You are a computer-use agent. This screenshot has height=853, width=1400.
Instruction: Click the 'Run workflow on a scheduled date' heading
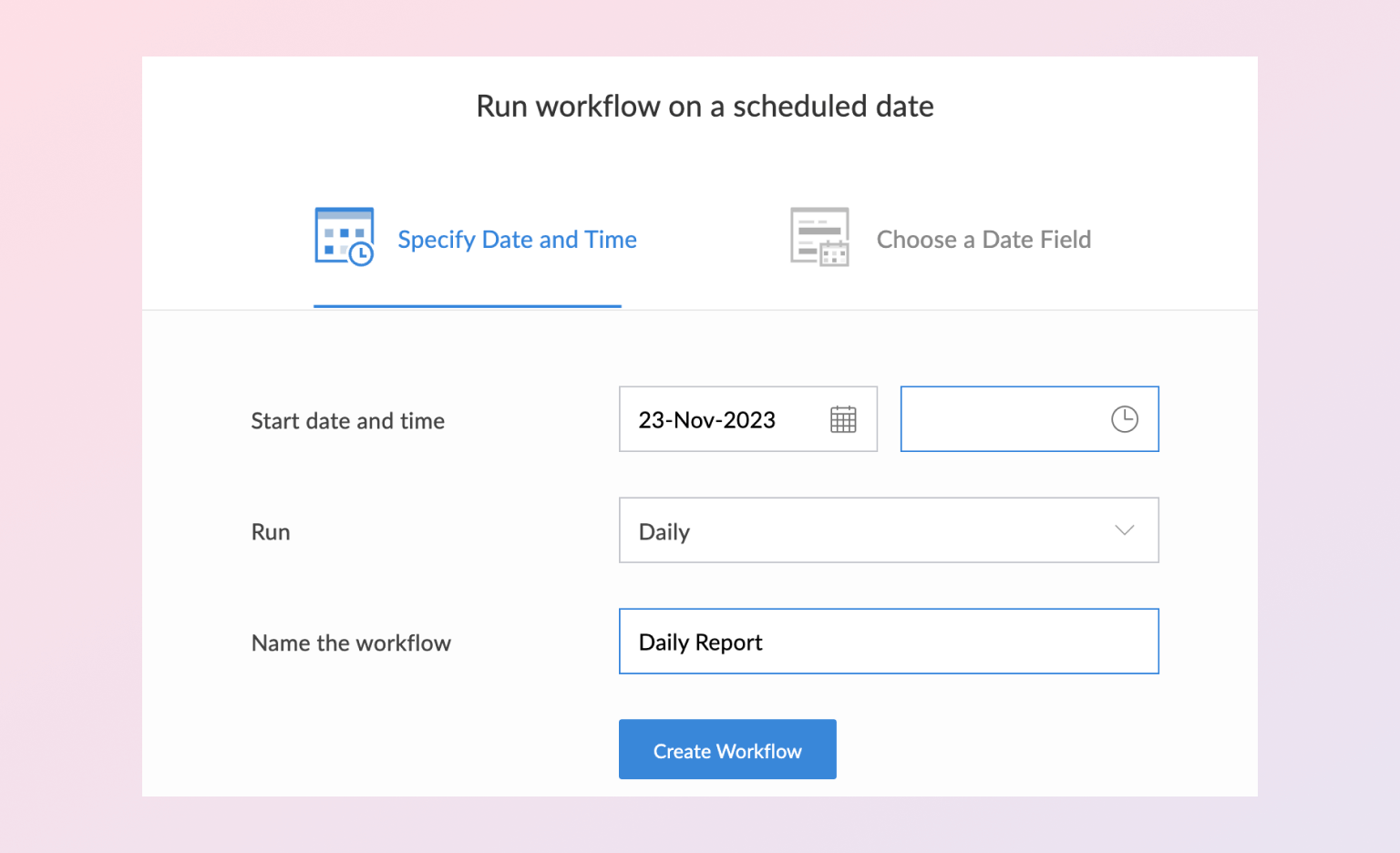(705, 107)
